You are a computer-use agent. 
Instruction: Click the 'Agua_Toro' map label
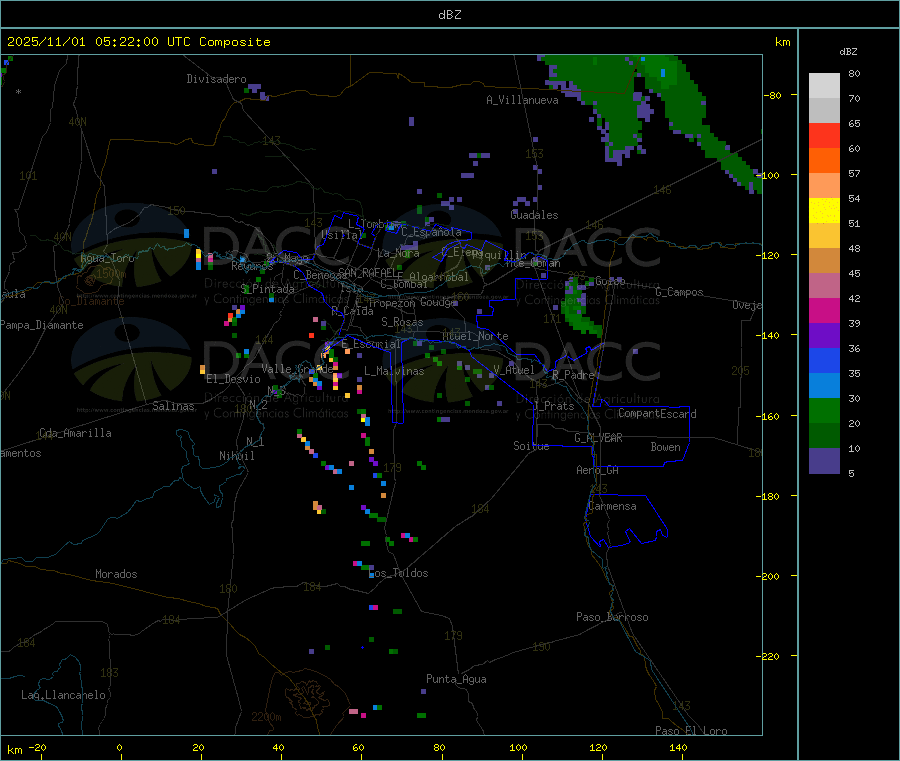coord(107,258)
